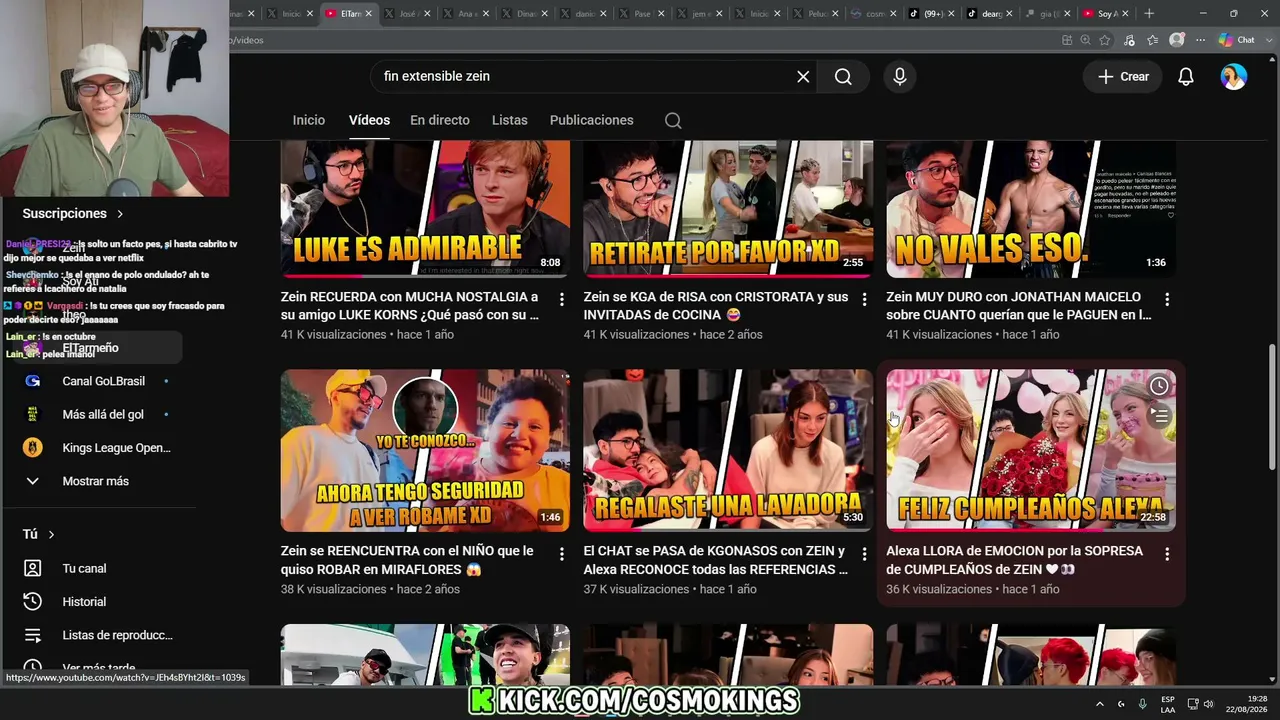The width and height of the screenshot is (1280, 720).
Task: Play the RETIRATE POR FAVOR XD thumbnail
Action: point(728,208)
